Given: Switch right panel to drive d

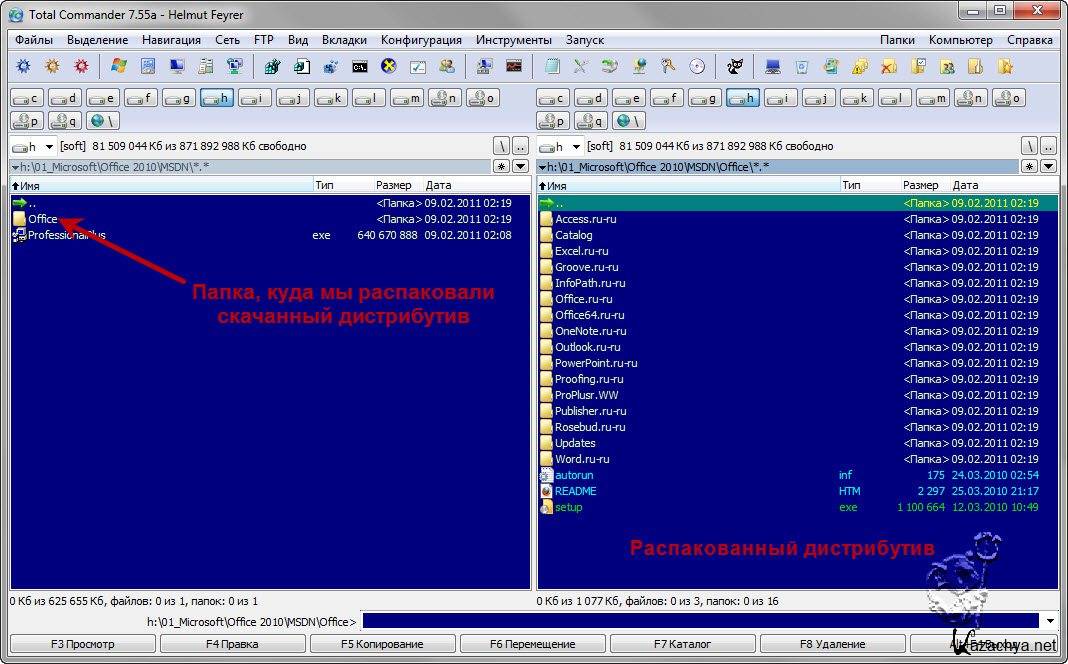Looking at the screenshot, I should (x=591, y=98).
